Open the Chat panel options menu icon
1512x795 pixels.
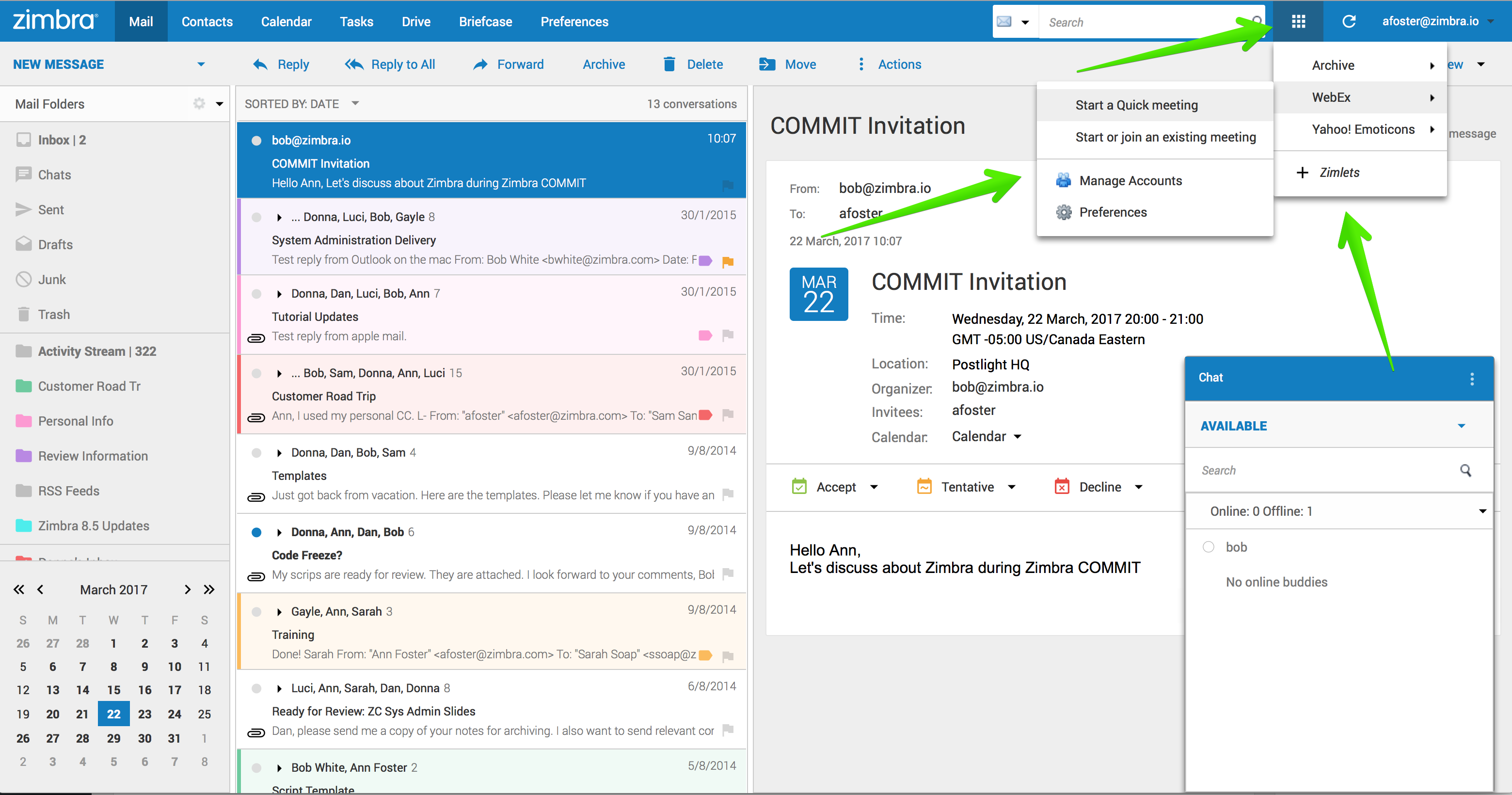[x=1472, y=378]
